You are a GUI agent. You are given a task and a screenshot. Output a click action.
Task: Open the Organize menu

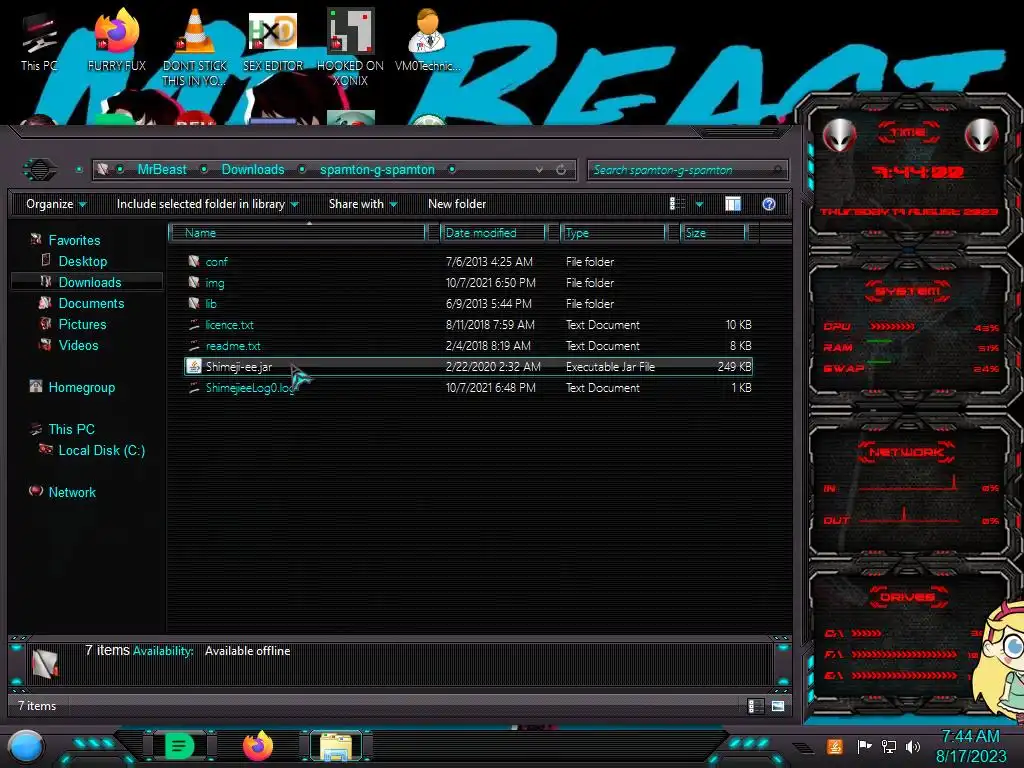click(x=56, y=204)
